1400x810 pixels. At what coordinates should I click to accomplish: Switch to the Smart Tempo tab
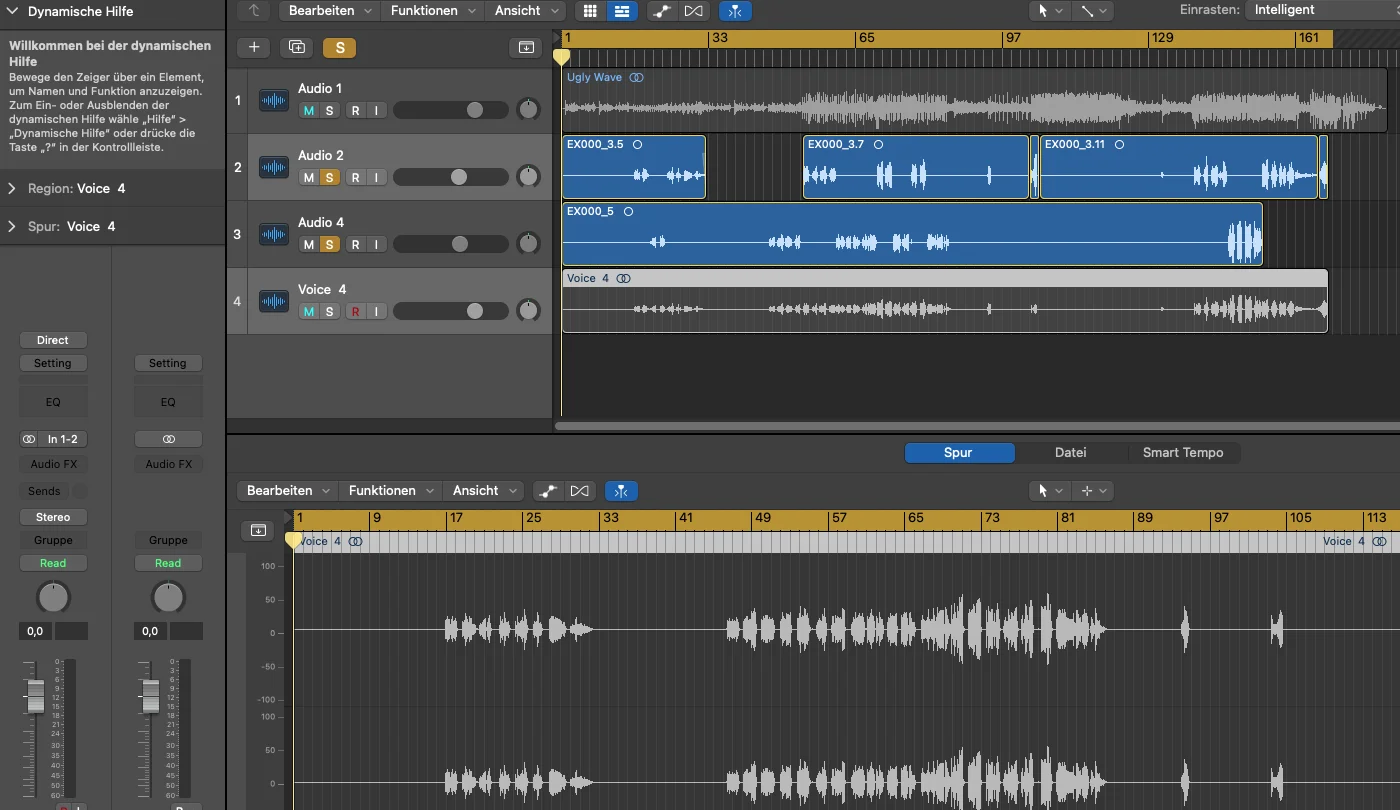point(1183,452)
